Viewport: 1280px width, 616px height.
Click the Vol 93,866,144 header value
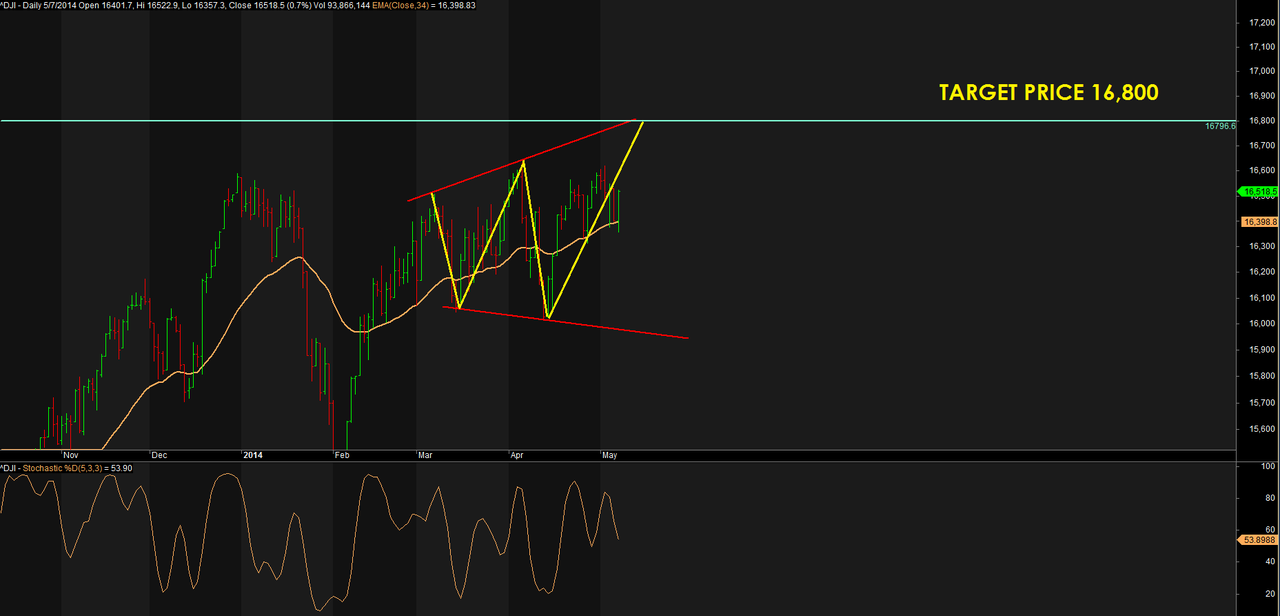point(344,5)
